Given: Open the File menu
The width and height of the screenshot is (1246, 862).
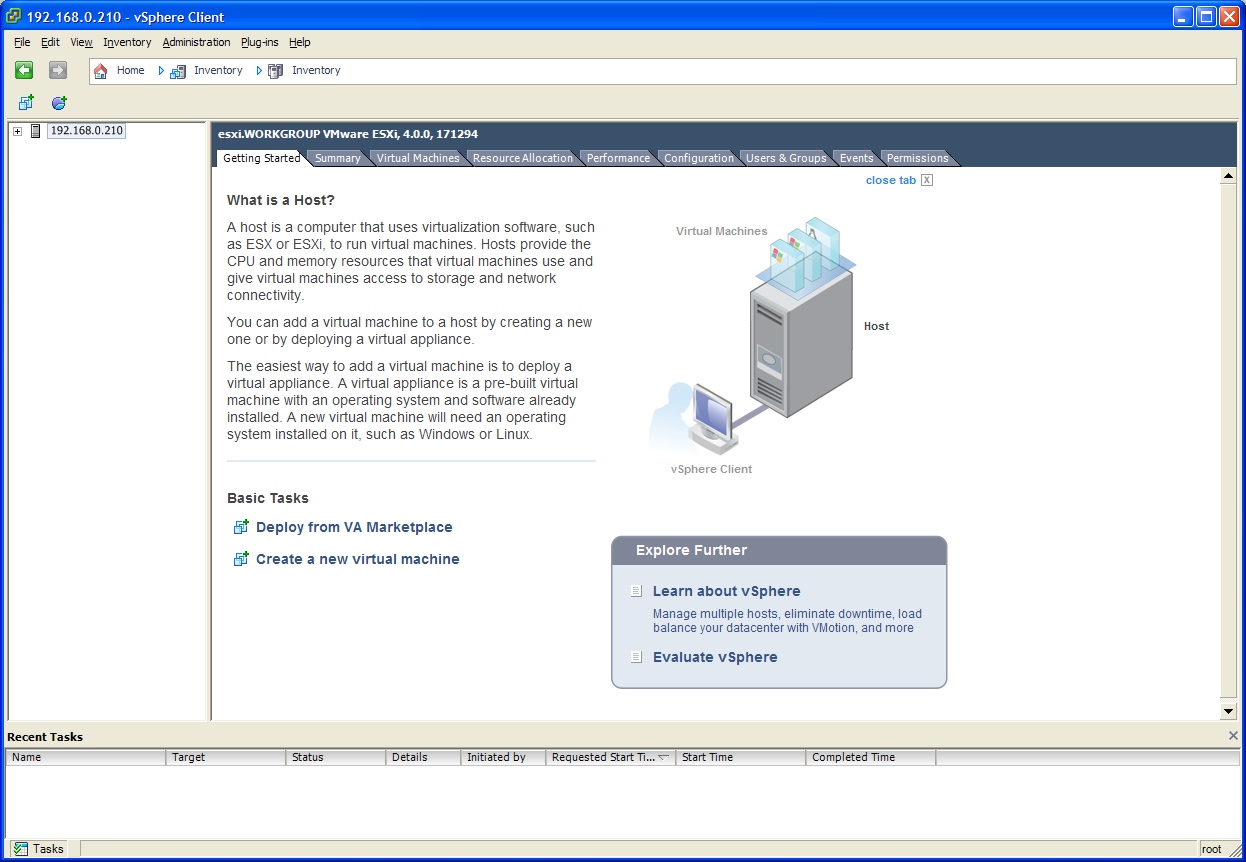Looking at the screenshot, I should pyautogui.click(x=22, y=42).
